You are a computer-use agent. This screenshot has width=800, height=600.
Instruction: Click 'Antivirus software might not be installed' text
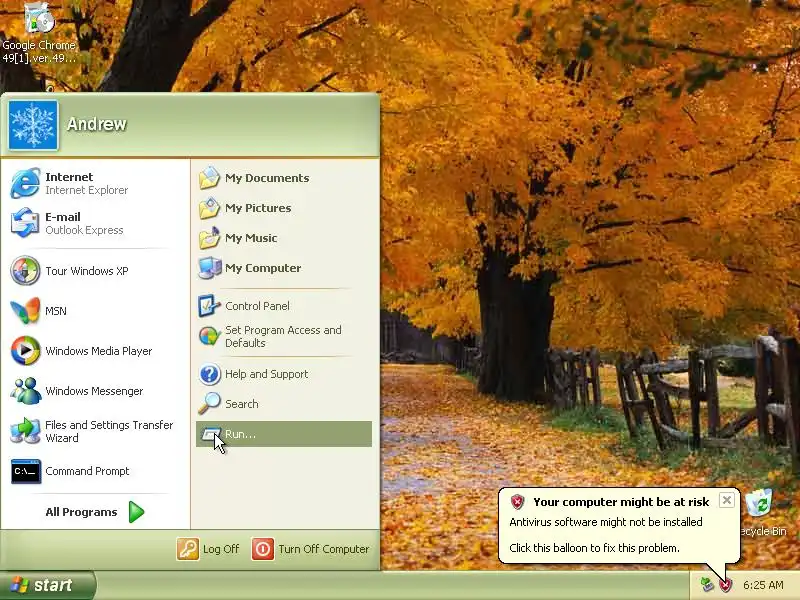[x=606, y=522]
